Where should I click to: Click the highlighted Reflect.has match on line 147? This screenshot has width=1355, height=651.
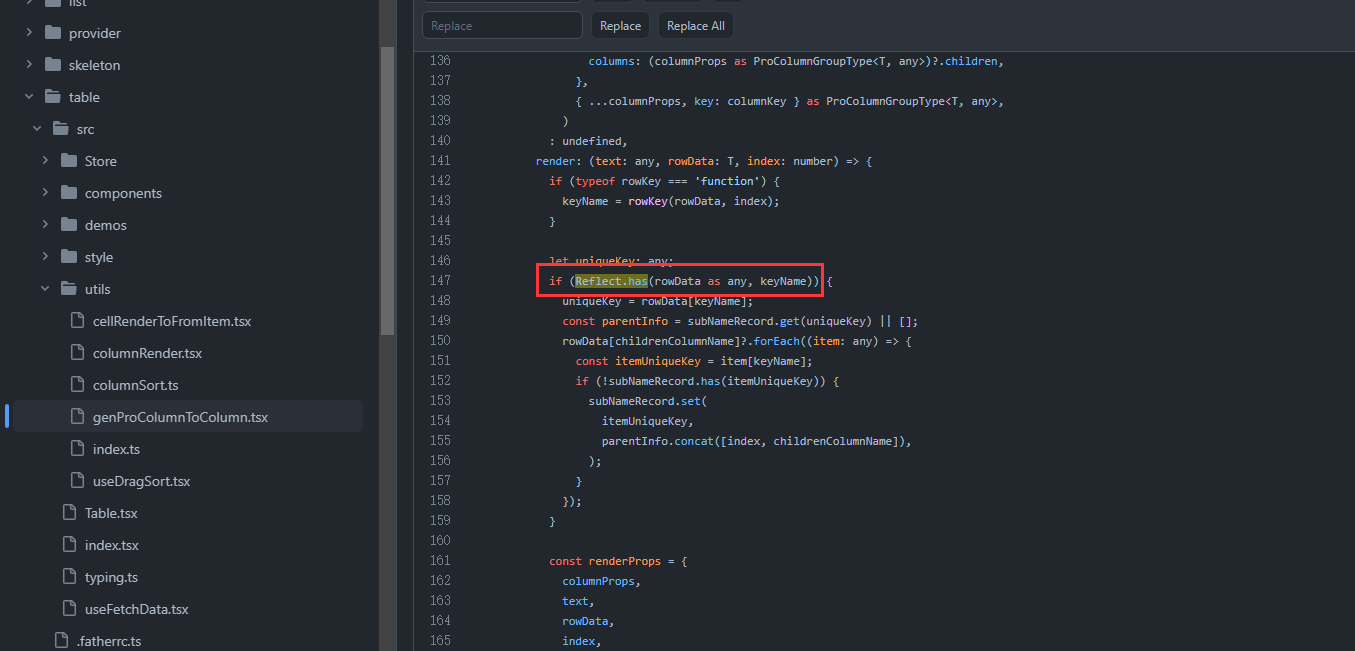[610, 280]
